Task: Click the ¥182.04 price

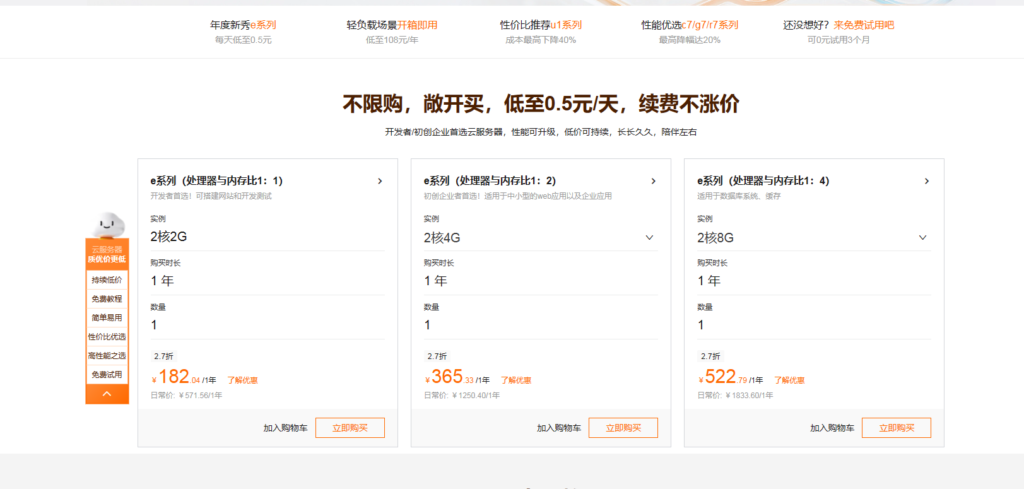Action: click(x=176, y=377)
